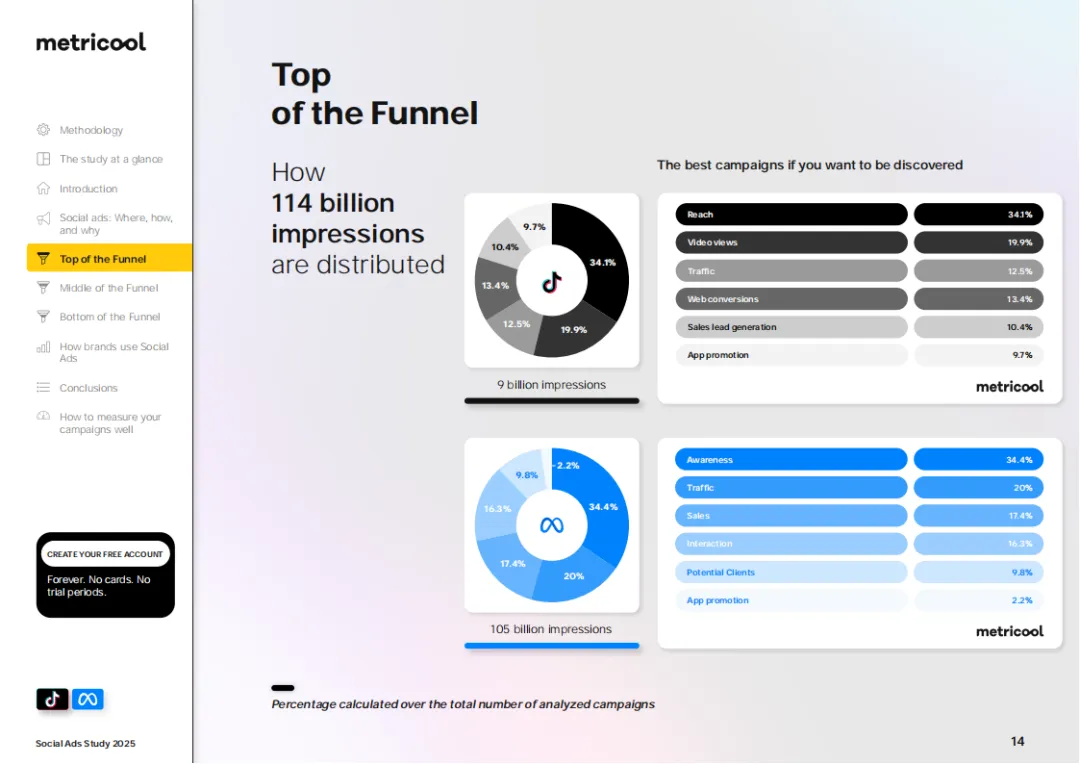Click the layout icon beside The study at a glance

pos(43,158)
